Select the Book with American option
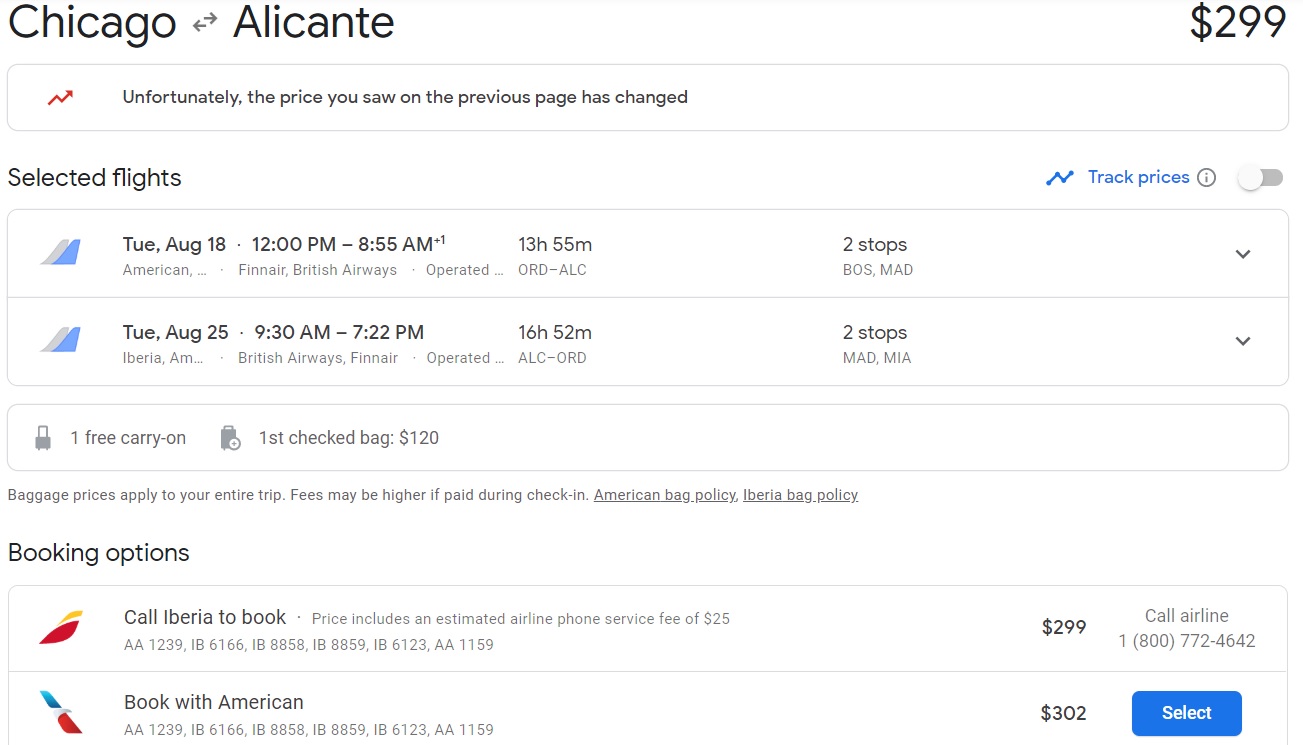 click(x=1186, y=713)
